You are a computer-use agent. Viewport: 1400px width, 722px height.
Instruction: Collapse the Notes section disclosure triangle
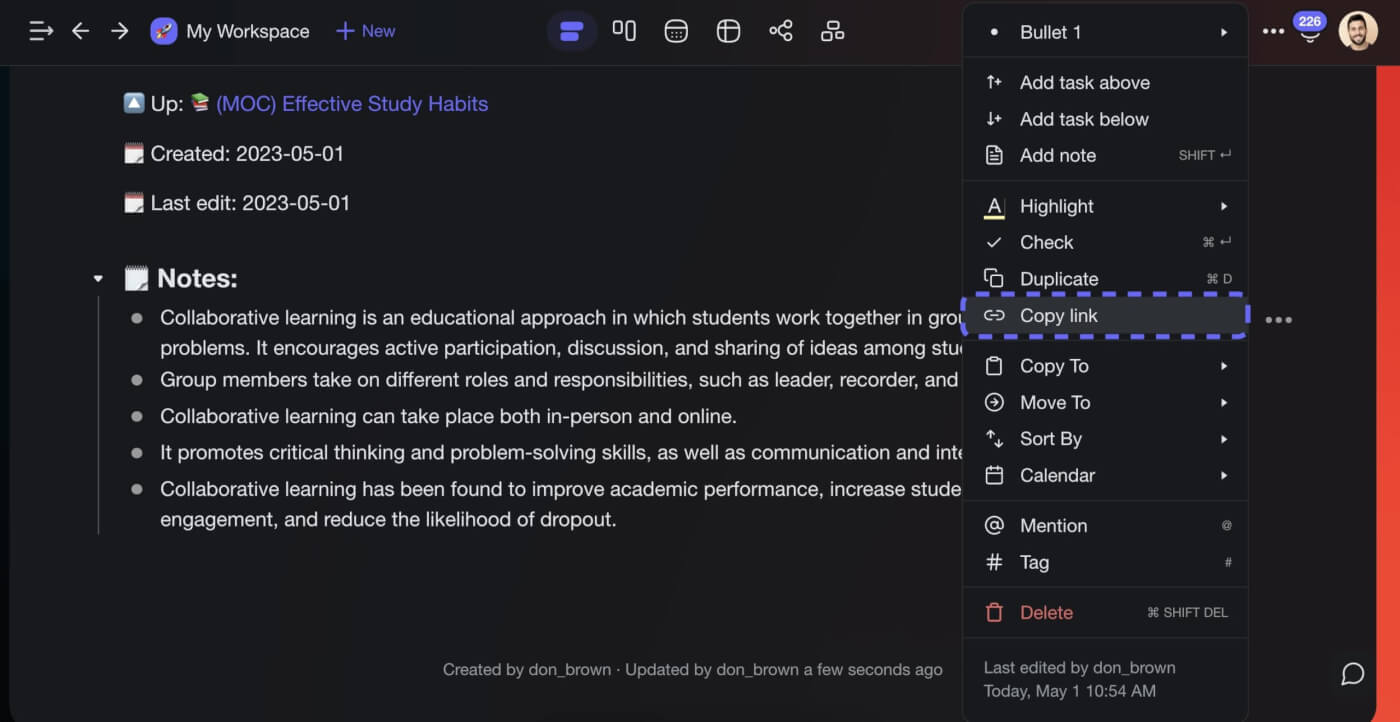[97, 278]
